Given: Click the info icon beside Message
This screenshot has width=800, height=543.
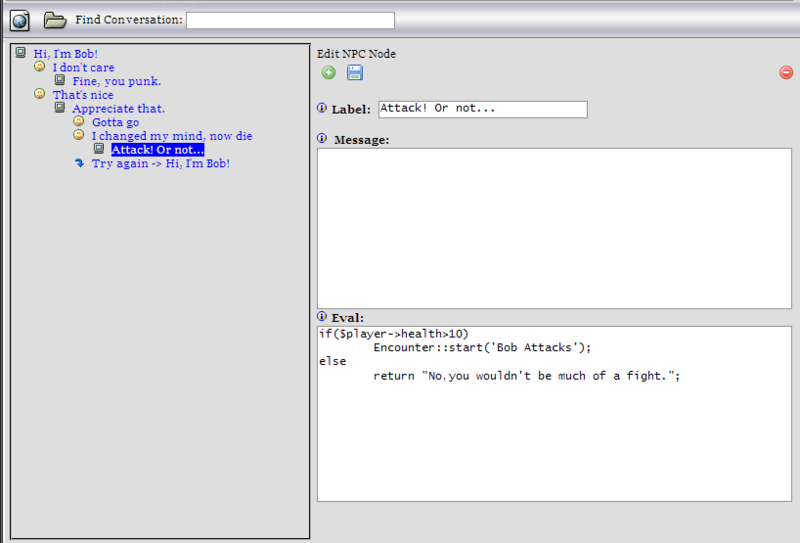Looking at the screenshot, I should click(322, 139).
